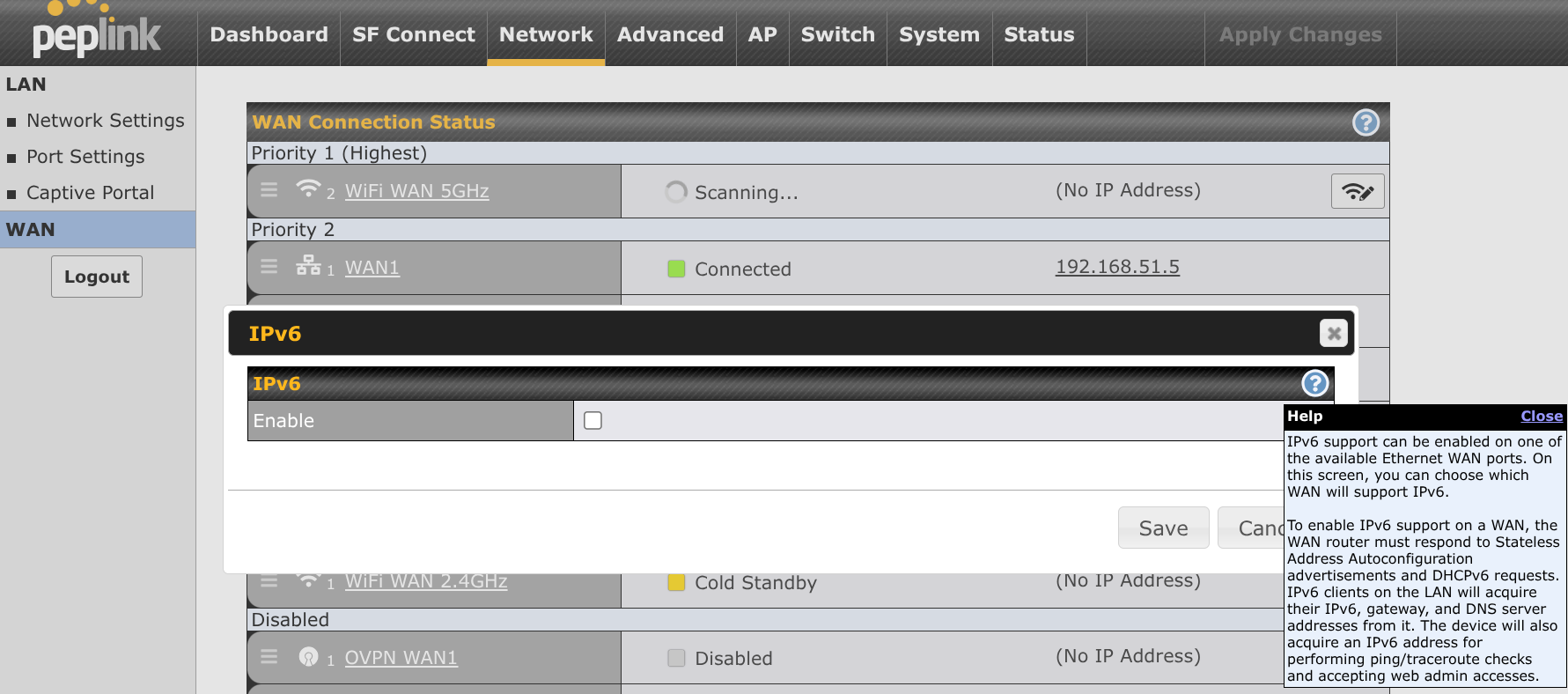Click the Wi-Fi edit icon for WiFi WAN 5GHz

(x=1357, y=191)
